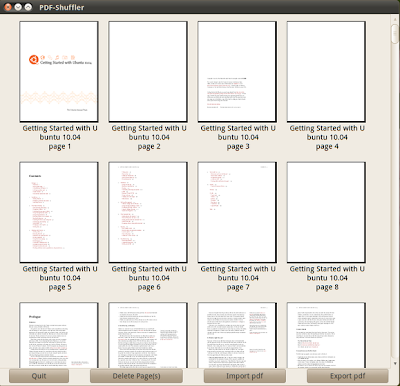This screenshot has width=400, height=386.
Task: Click 'page 2' caption text
Action: click(x=149, y=147)
